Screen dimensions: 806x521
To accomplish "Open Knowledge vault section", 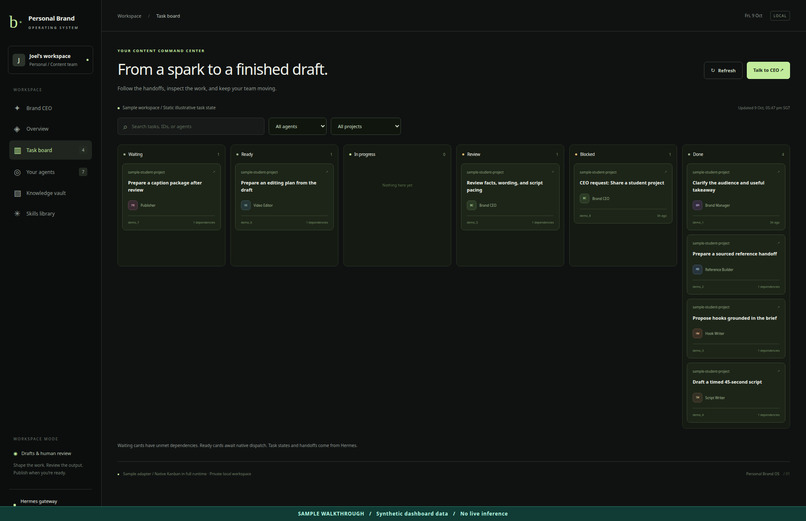I will point(50,193).
